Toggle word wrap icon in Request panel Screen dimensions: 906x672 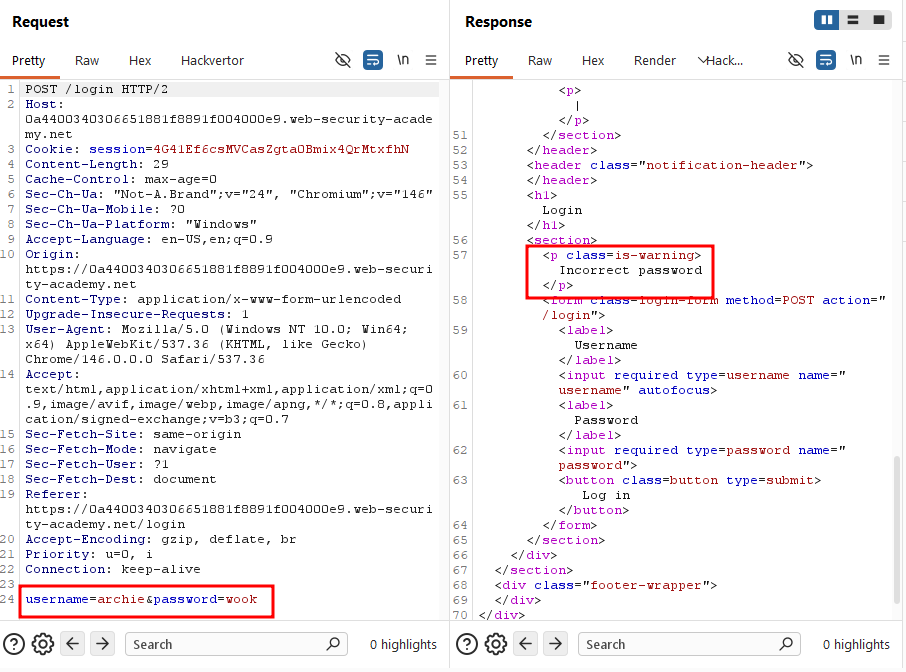373,60
